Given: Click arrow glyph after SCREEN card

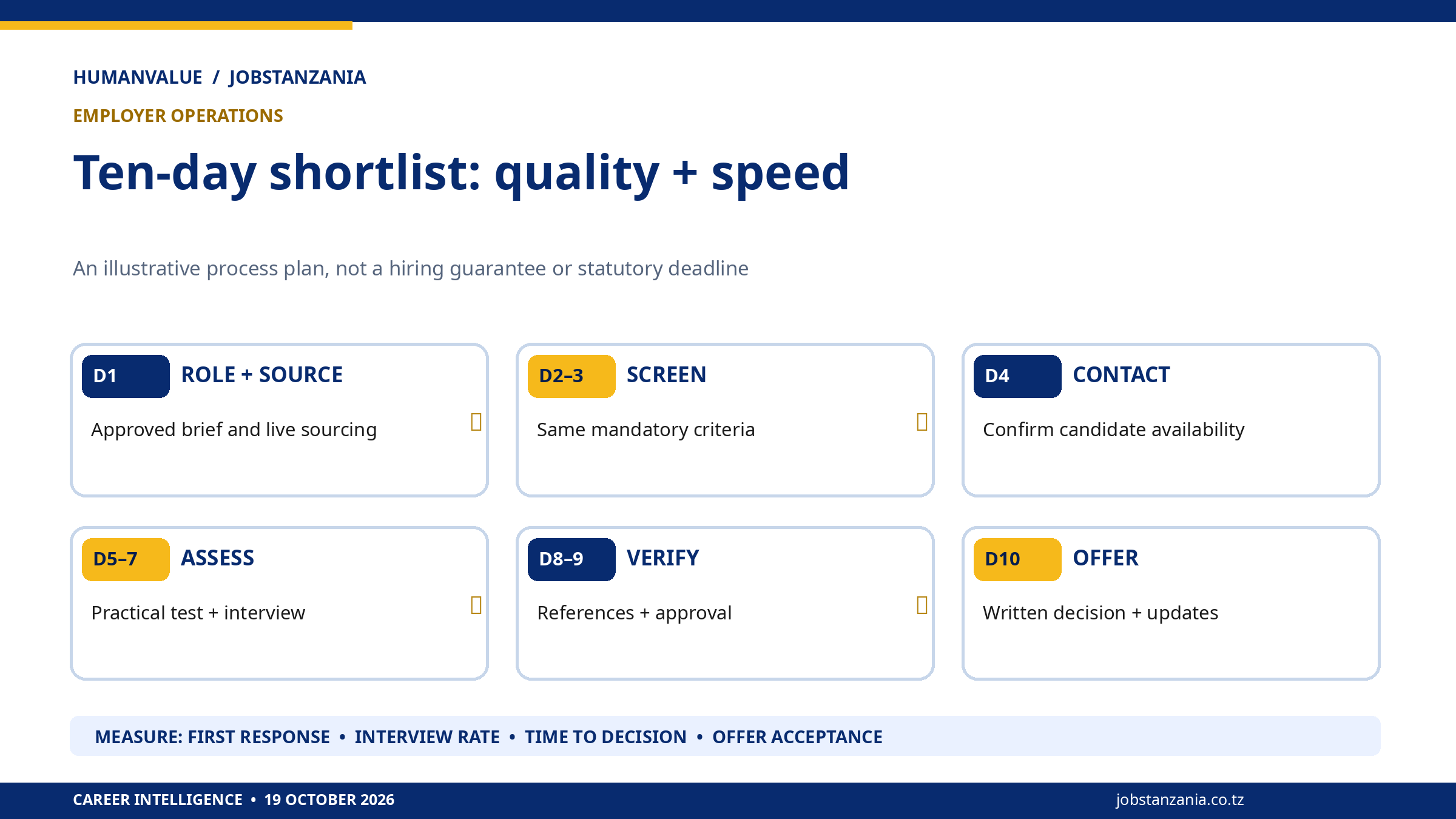Looking at the screenshot, I should (x=922, y=422).
